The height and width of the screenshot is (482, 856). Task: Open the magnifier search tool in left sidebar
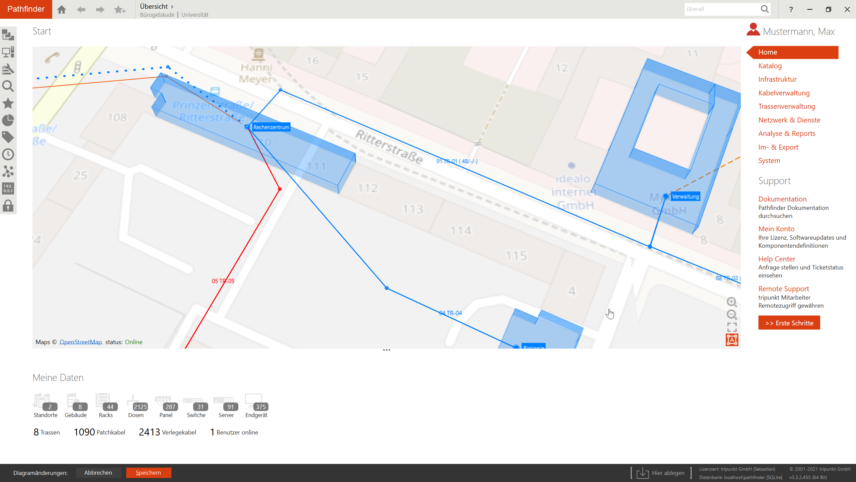[8, 86]
